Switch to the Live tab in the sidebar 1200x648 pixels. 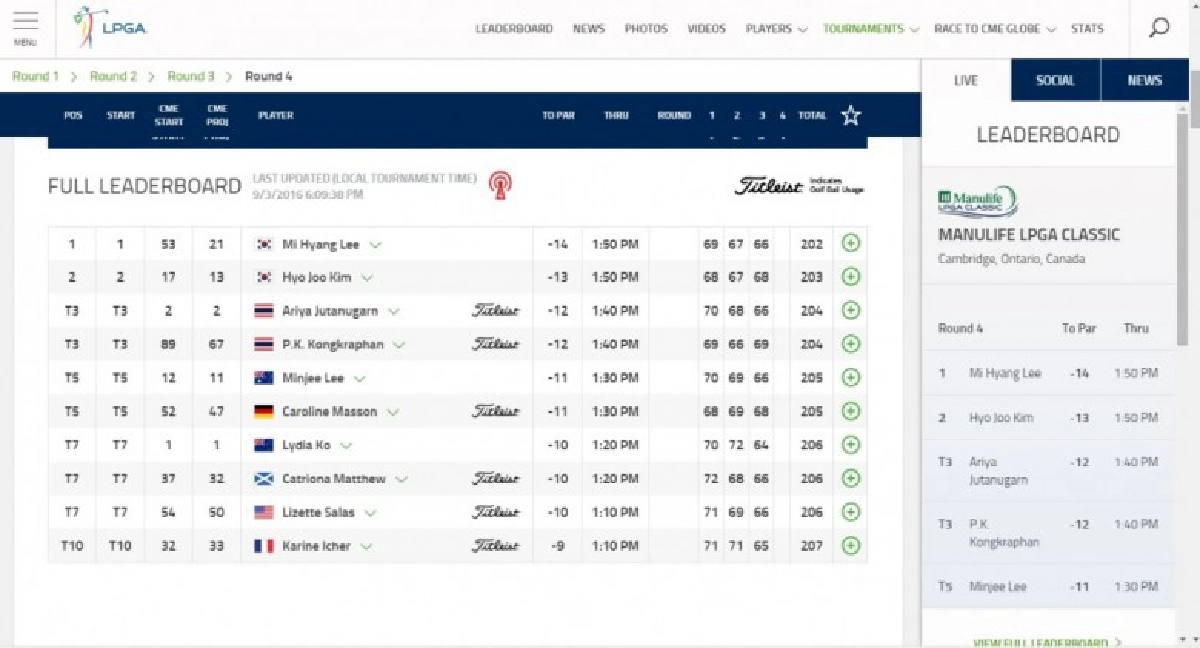click(966, 80)
